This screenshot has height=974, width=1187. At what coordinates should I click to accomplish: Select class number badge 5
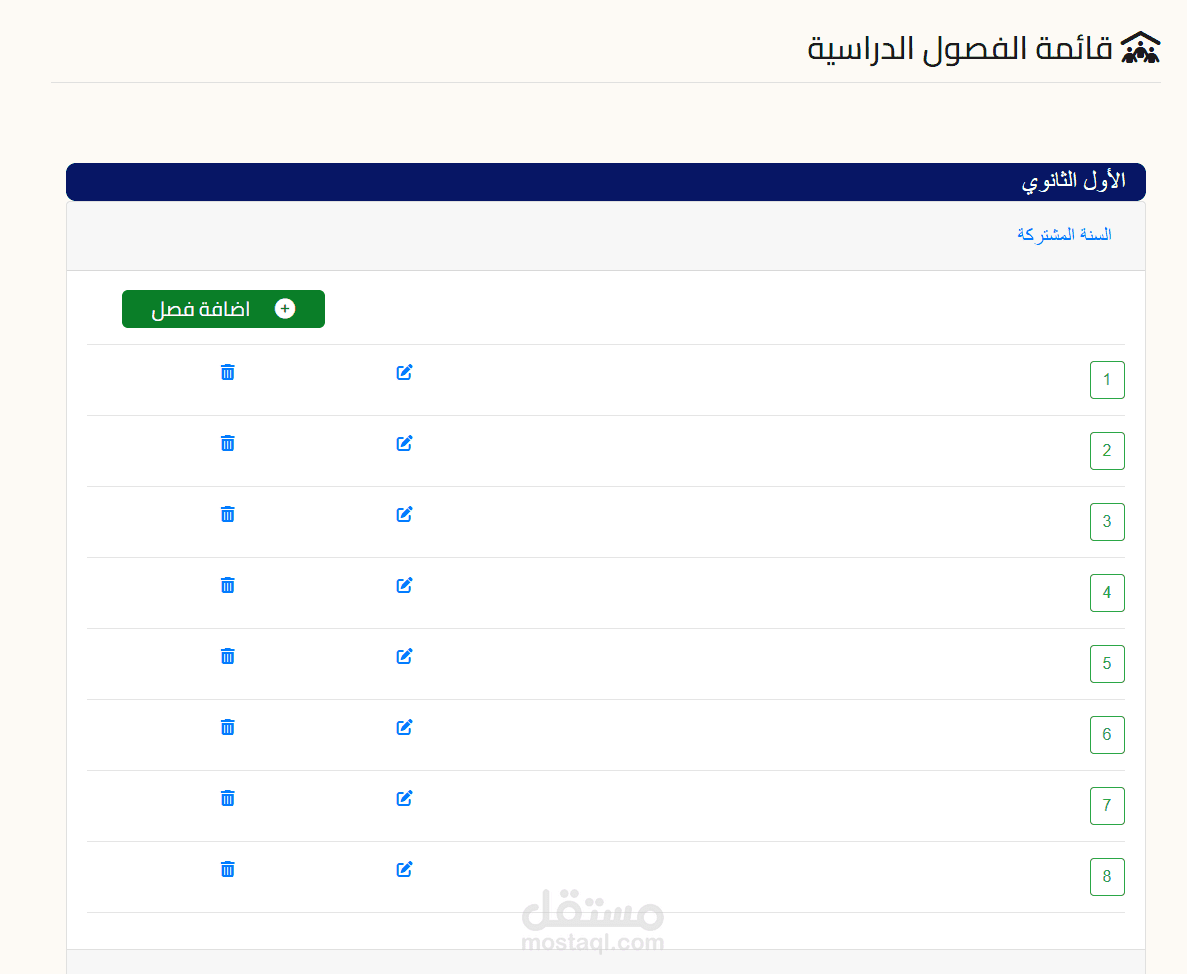tap(1107, 664)
